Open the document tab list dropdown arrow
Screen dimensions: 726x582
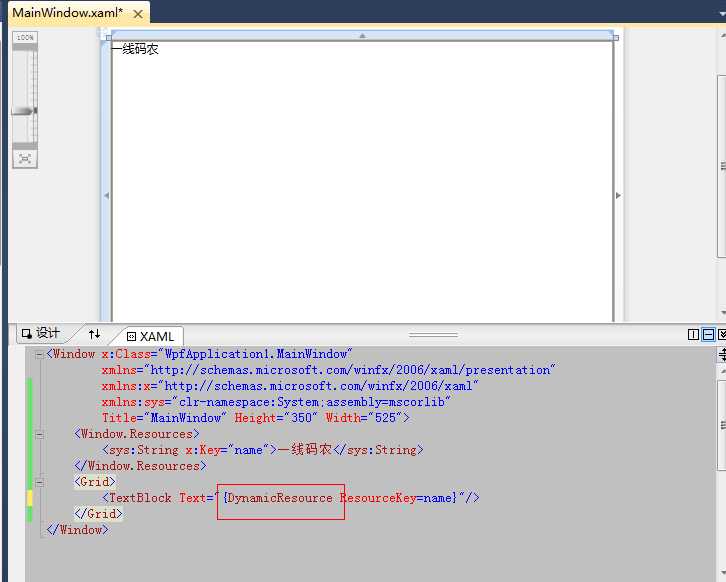(723, 14)
